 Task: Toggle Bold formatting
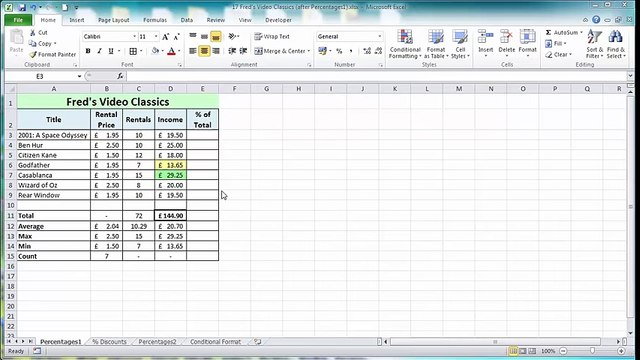click(x=88, y=51)
